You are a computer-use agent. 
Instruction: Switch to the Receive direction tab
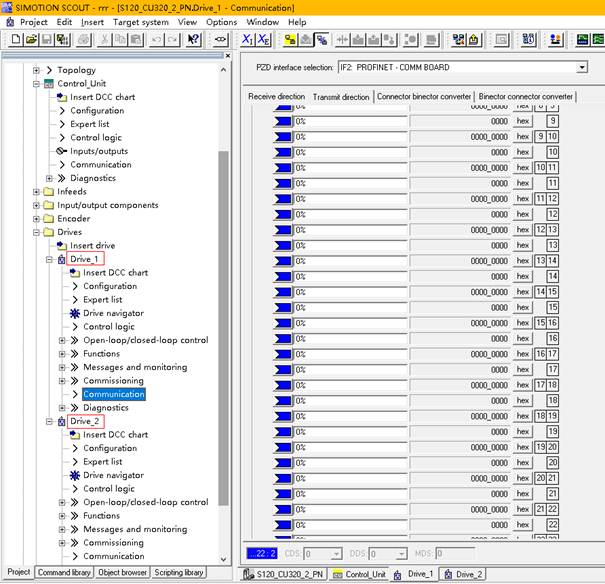click(x=276, y=97)
